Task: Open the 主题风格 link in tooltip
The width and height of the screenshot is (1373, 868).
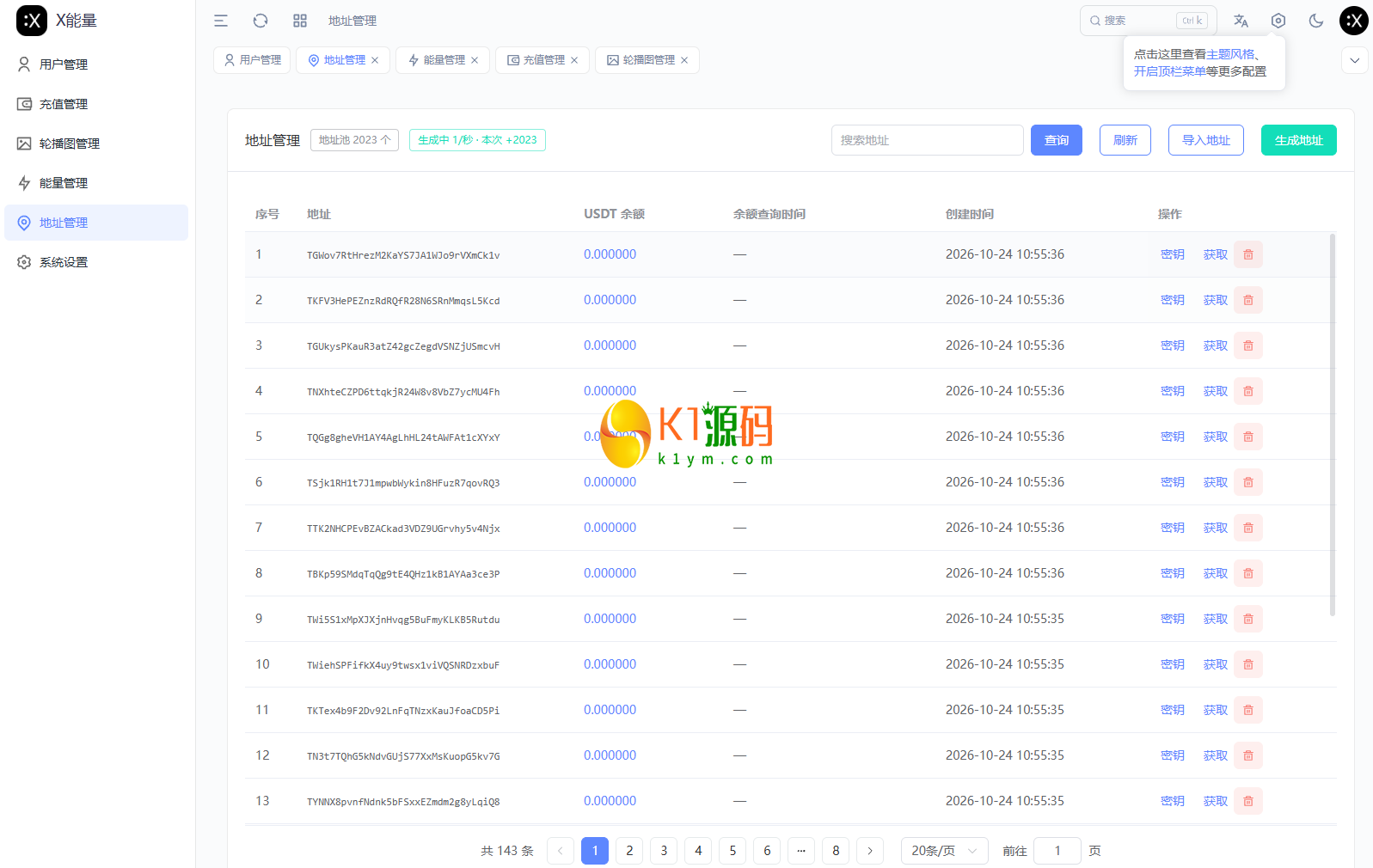Action: pyautogui.click(x=1230, y=54)
